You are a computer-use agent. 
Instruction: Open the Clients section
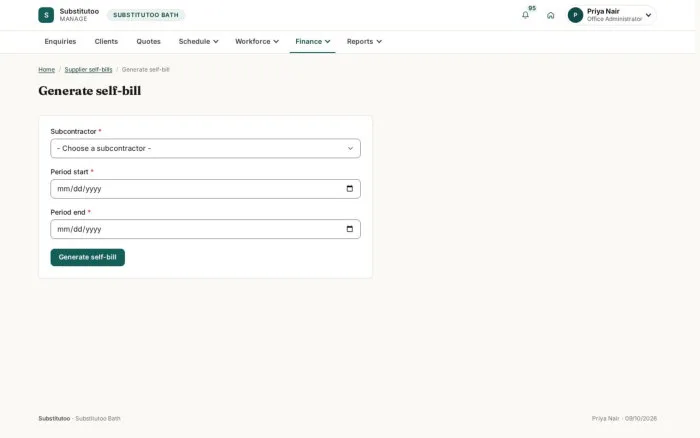(106, 42)
